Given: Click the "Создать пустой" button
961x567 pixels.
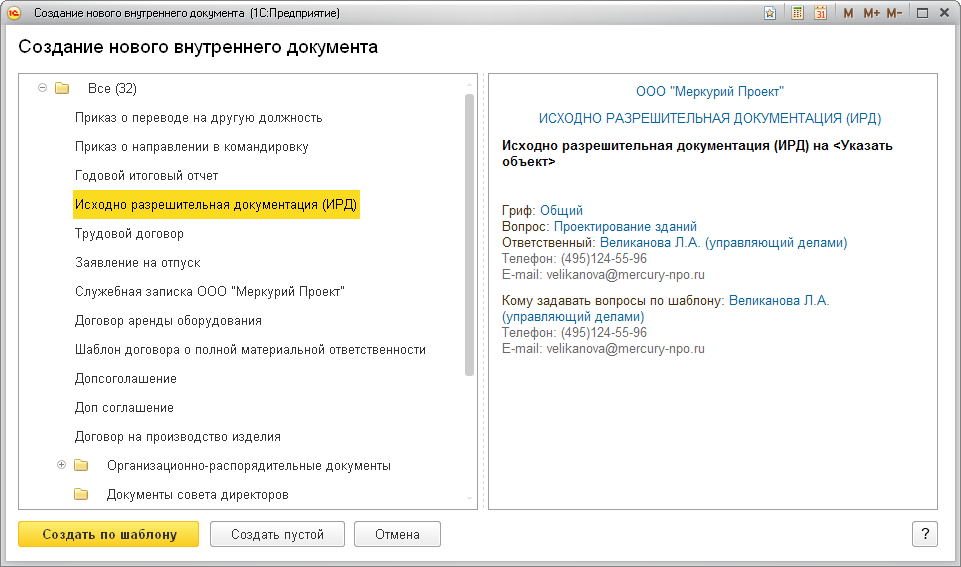Looking at the screenshot, I should coord(277,534).
